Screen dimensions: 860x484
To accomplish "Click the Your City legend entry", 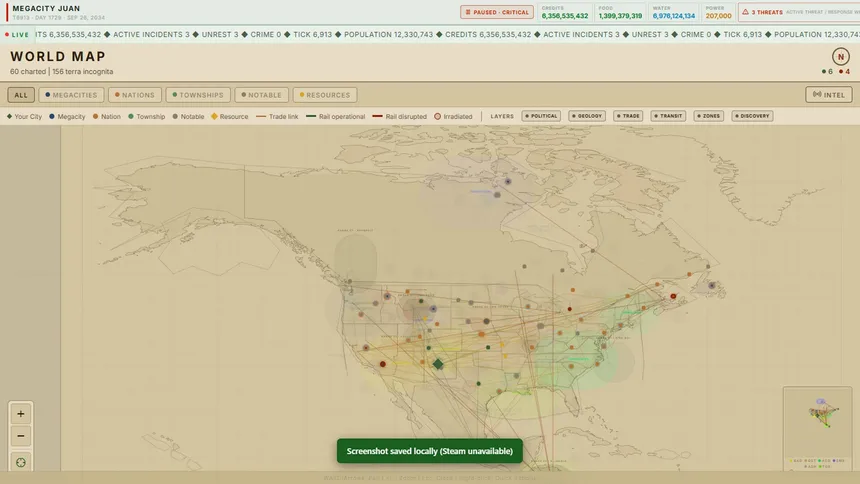I will [x=24, y=116].
